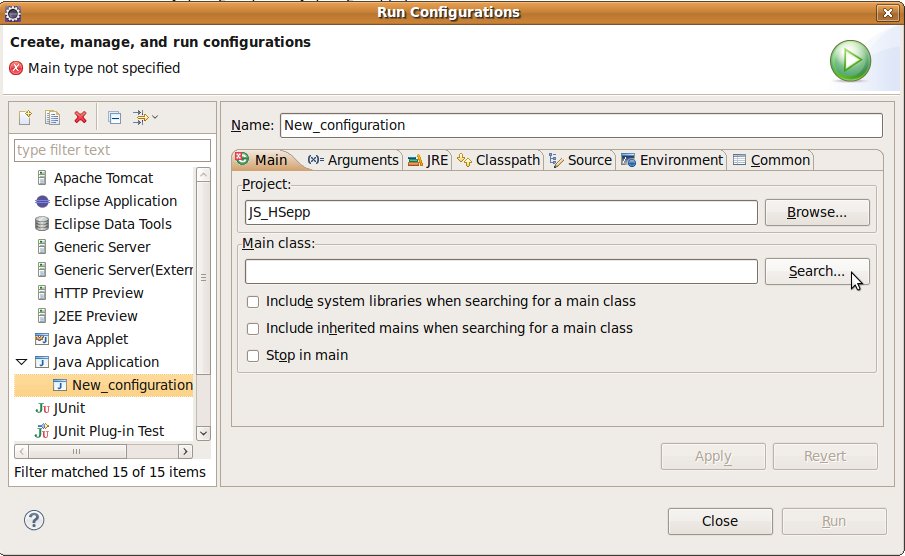
Task: Select New_configuration in the tree
Action: 132,385
